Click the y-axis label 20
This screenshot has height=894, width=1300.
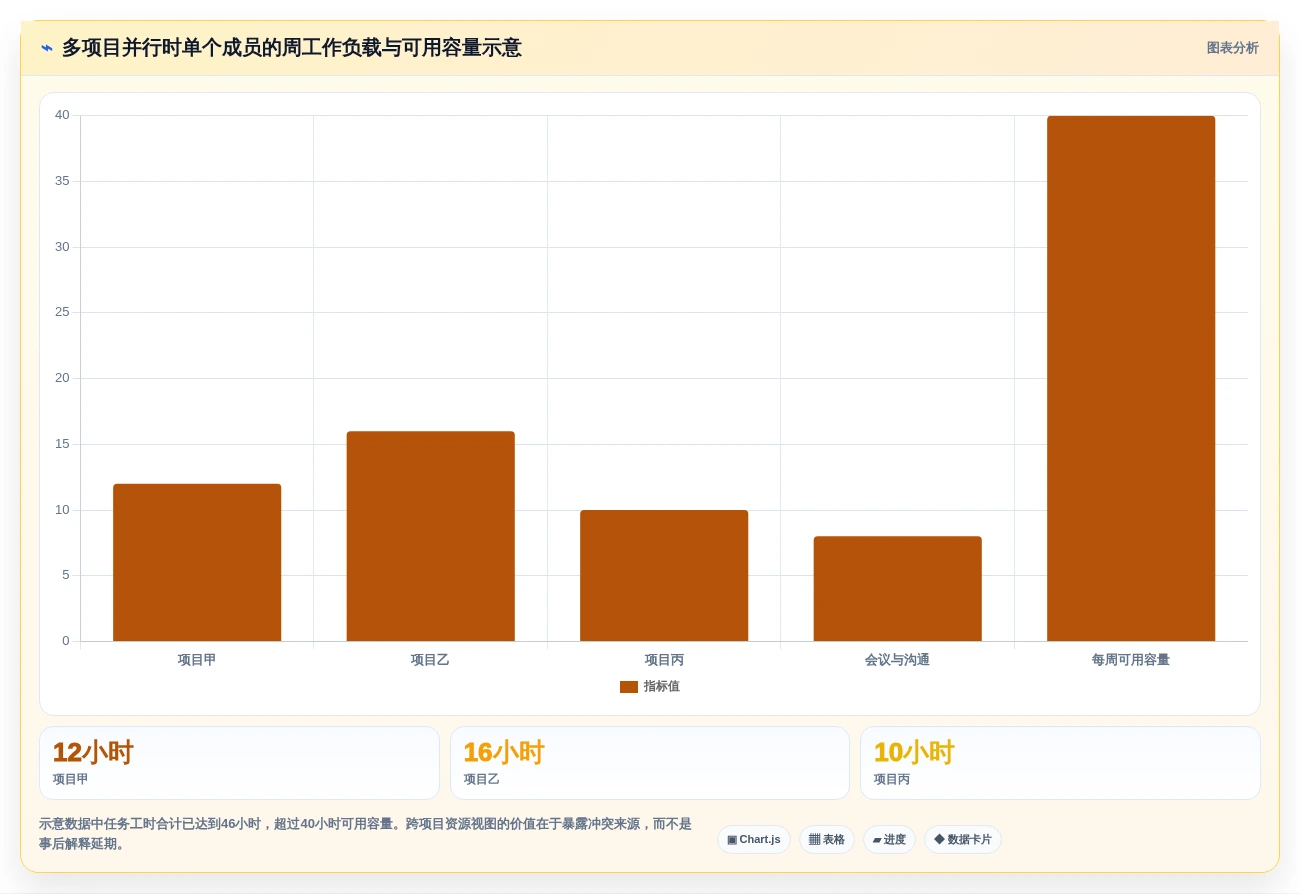pyautogui.click(x=62, y=378)
